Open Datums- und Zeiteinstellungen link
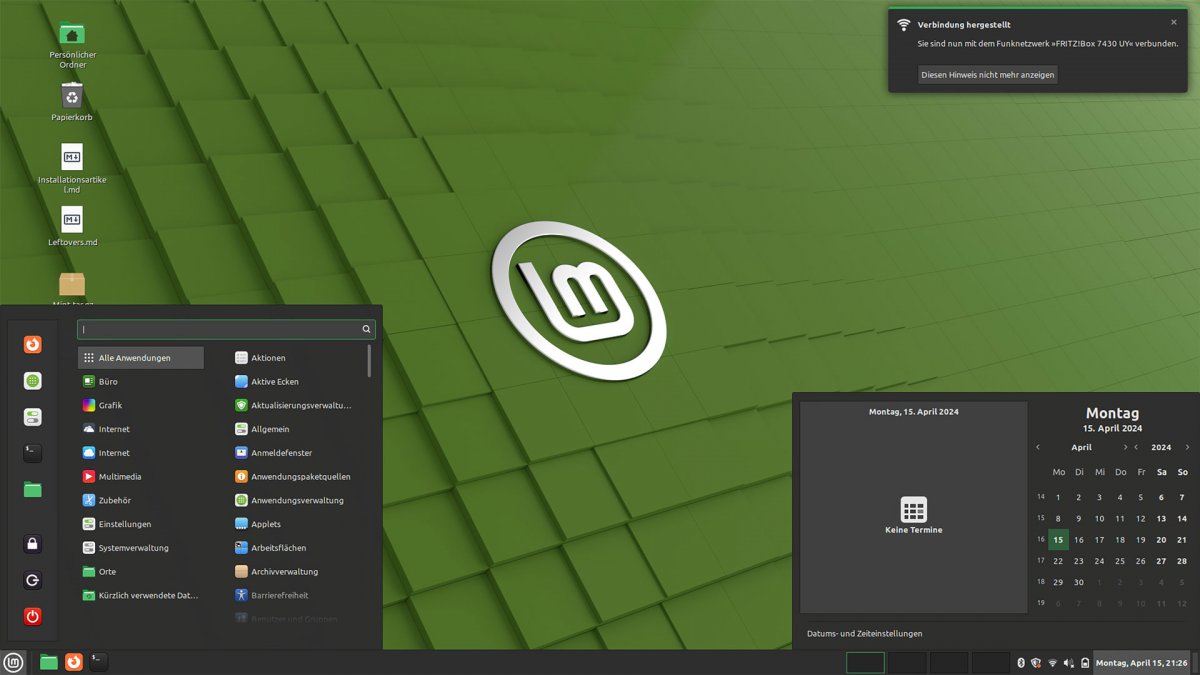The width and height of the screenshot is (1200, 675). pyautogui.click(x=864, y=633)
